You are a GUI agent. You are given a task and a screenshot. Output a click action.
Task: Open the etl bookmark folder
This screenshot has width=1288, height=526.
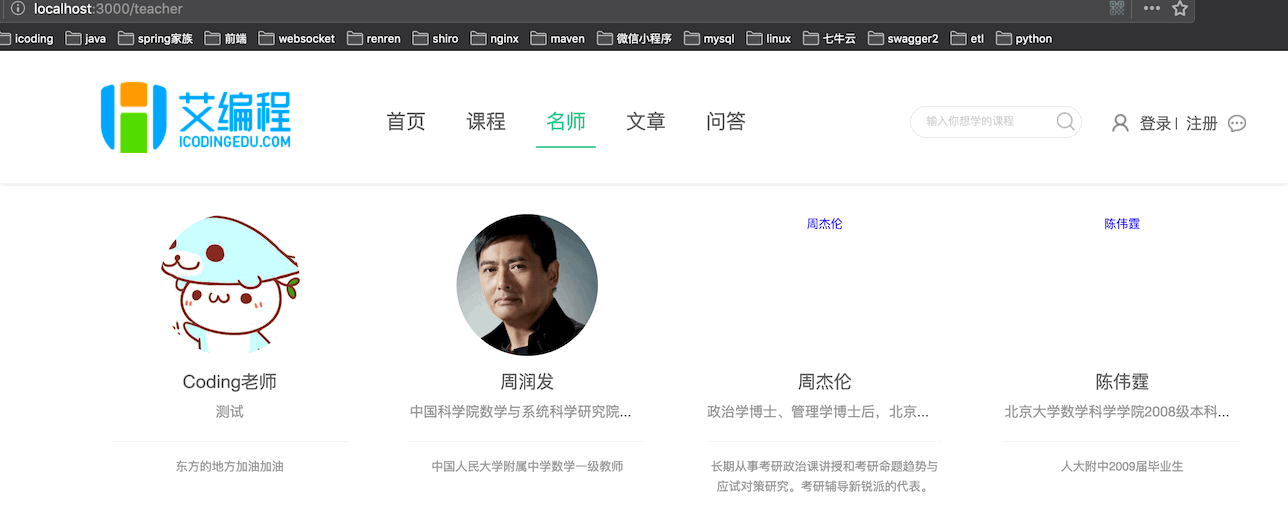coord(967,39)
